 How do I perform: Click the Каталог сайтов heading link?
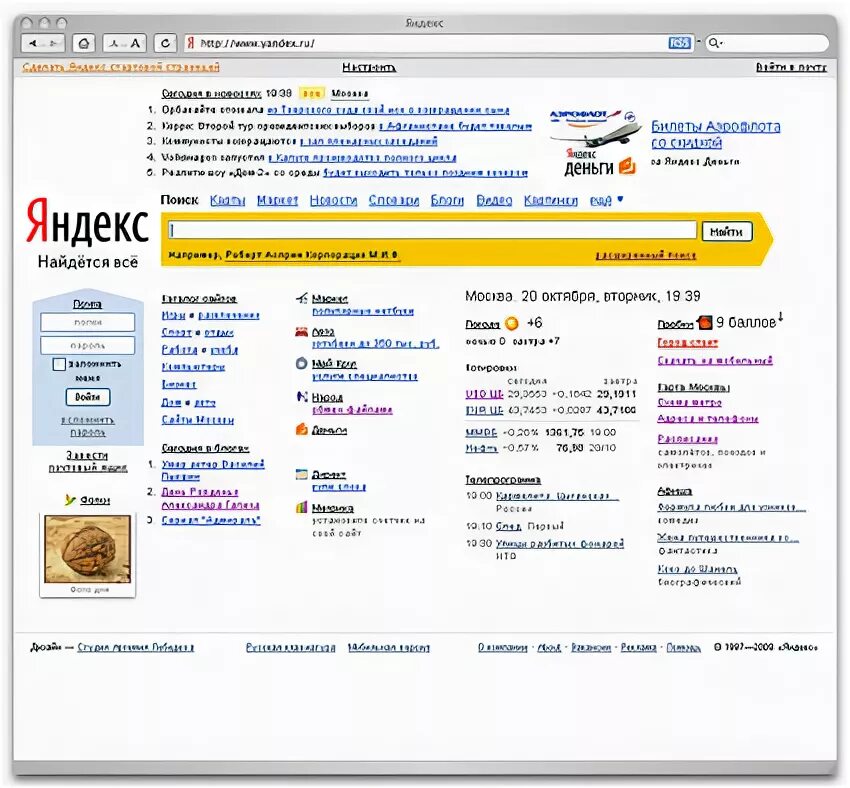coord(199,299)
